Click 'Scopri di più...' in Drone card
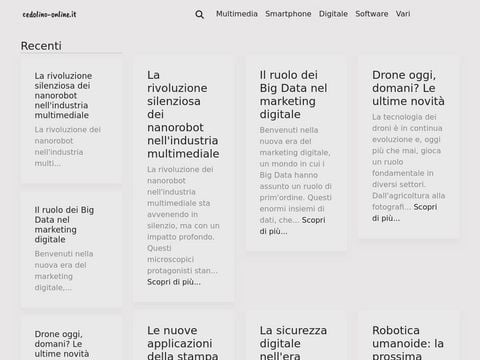This screenshot has height=360, width=480. [x=404, y=212]
